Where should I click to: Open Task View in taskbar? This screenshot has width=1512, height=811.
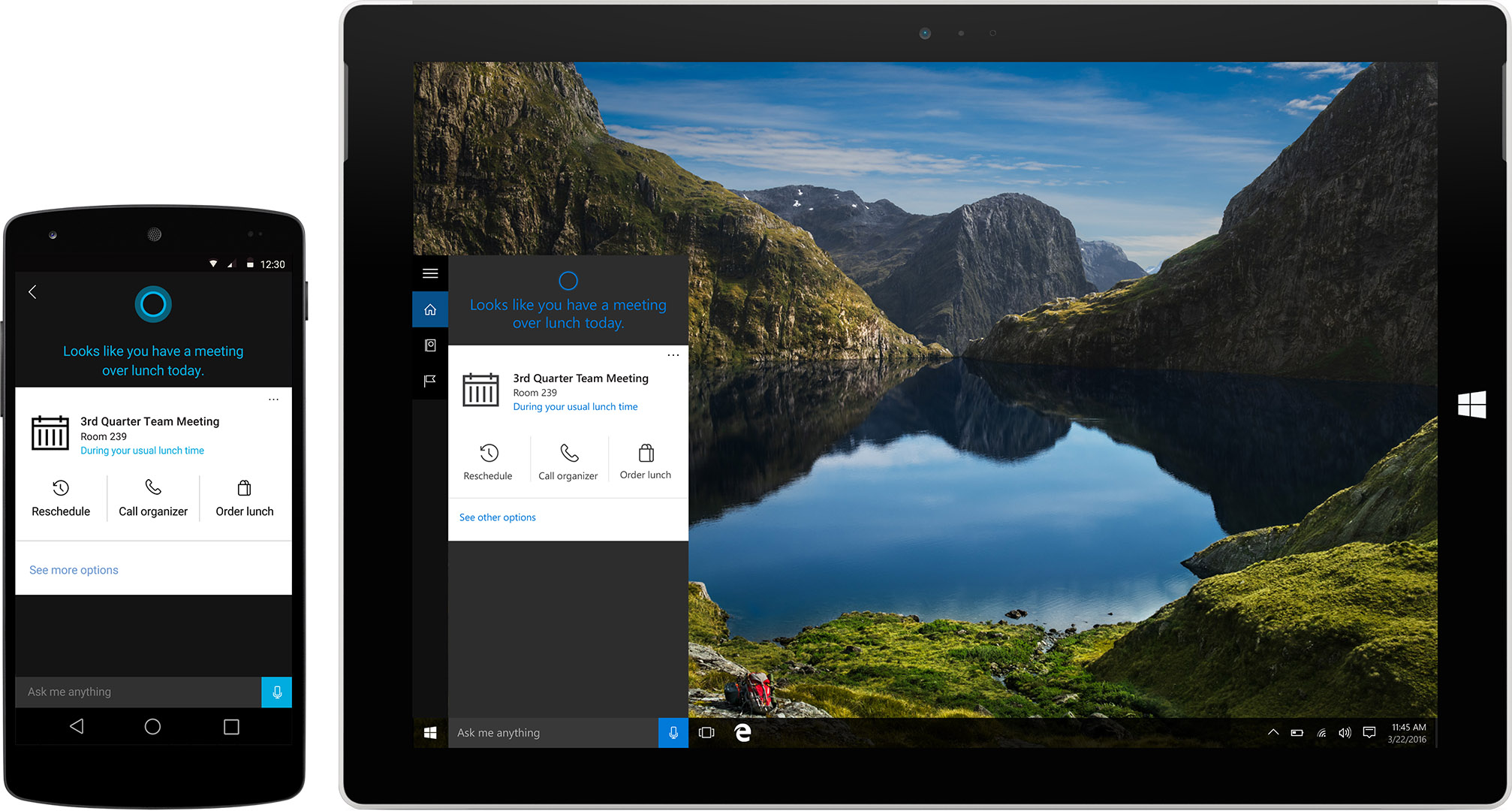[706, 733]
